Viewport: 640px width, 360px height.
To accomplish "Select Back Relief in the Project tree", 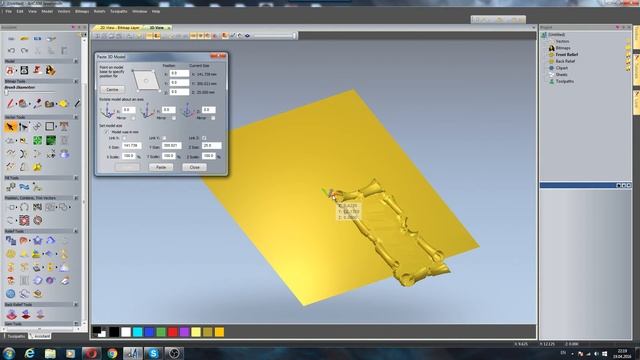I will [565, 61].
